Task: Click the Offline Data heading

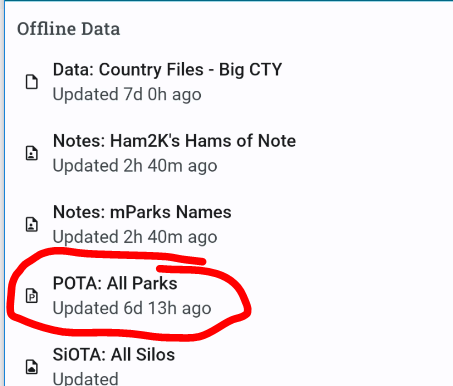Action: tap(68, 29)
